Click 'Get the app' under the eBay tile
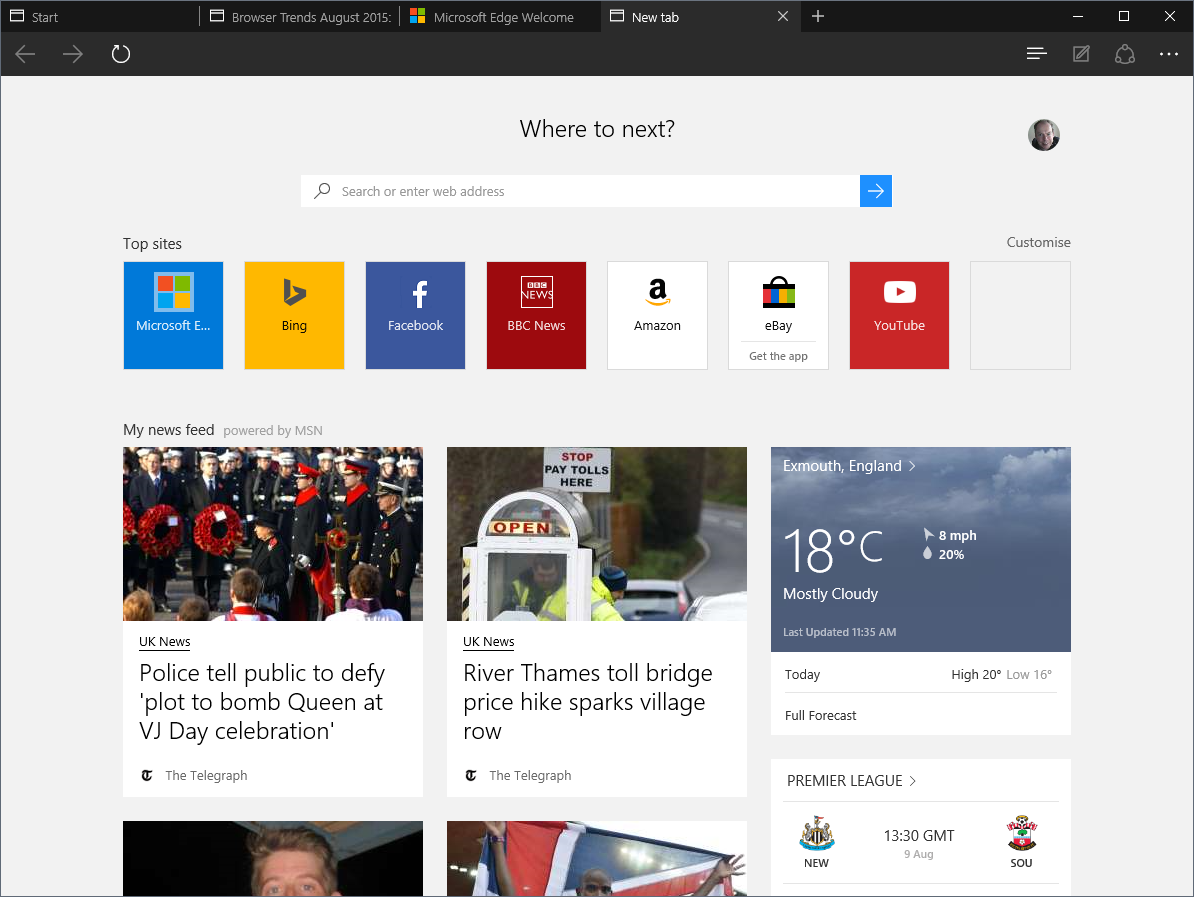1194x897 pixels. 778,355
